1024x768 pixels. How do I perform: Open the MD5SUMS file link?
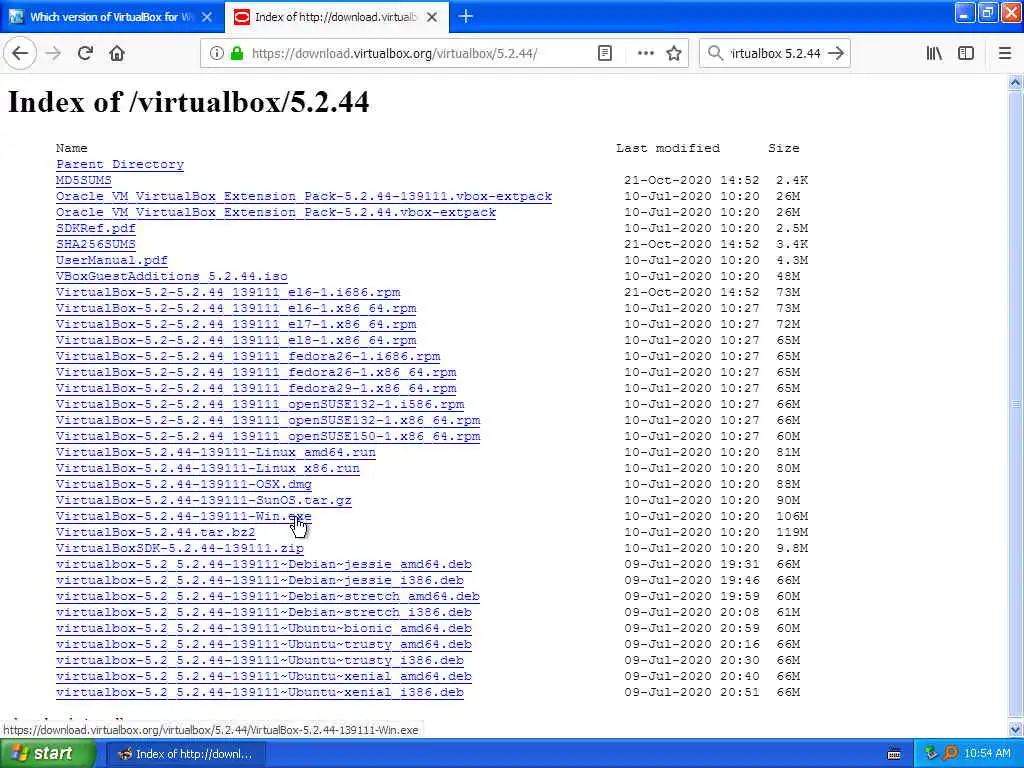(x=84, y=180)
